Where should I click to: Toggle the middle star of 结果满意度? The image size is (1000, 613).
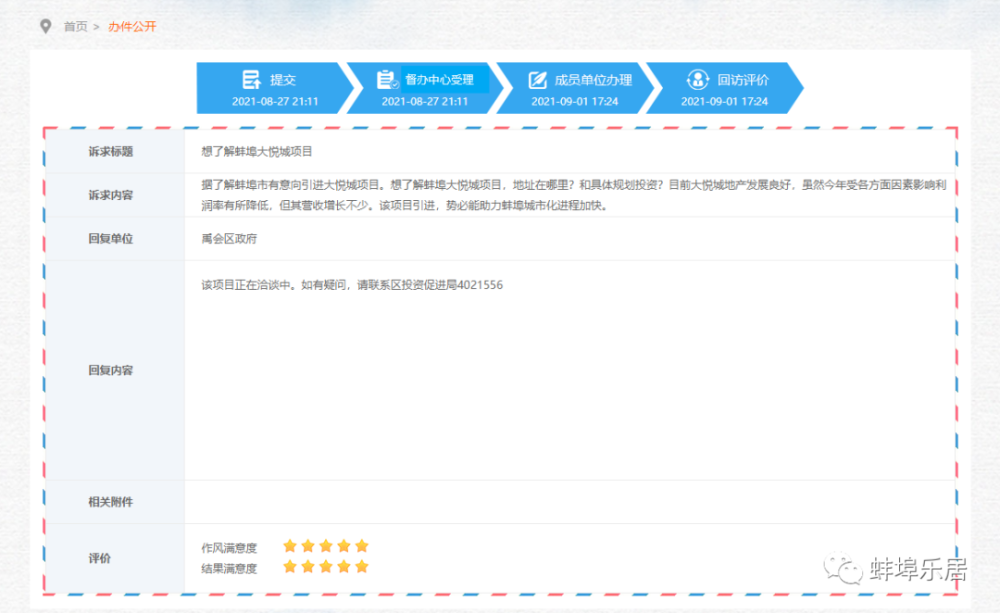click(x=326, y=565)
